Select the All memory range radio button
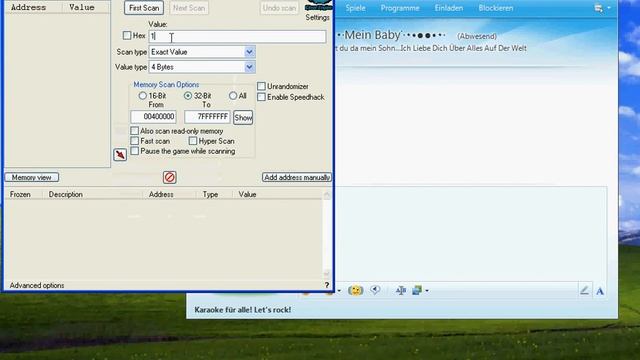640x360 pixels. (233, 96)
